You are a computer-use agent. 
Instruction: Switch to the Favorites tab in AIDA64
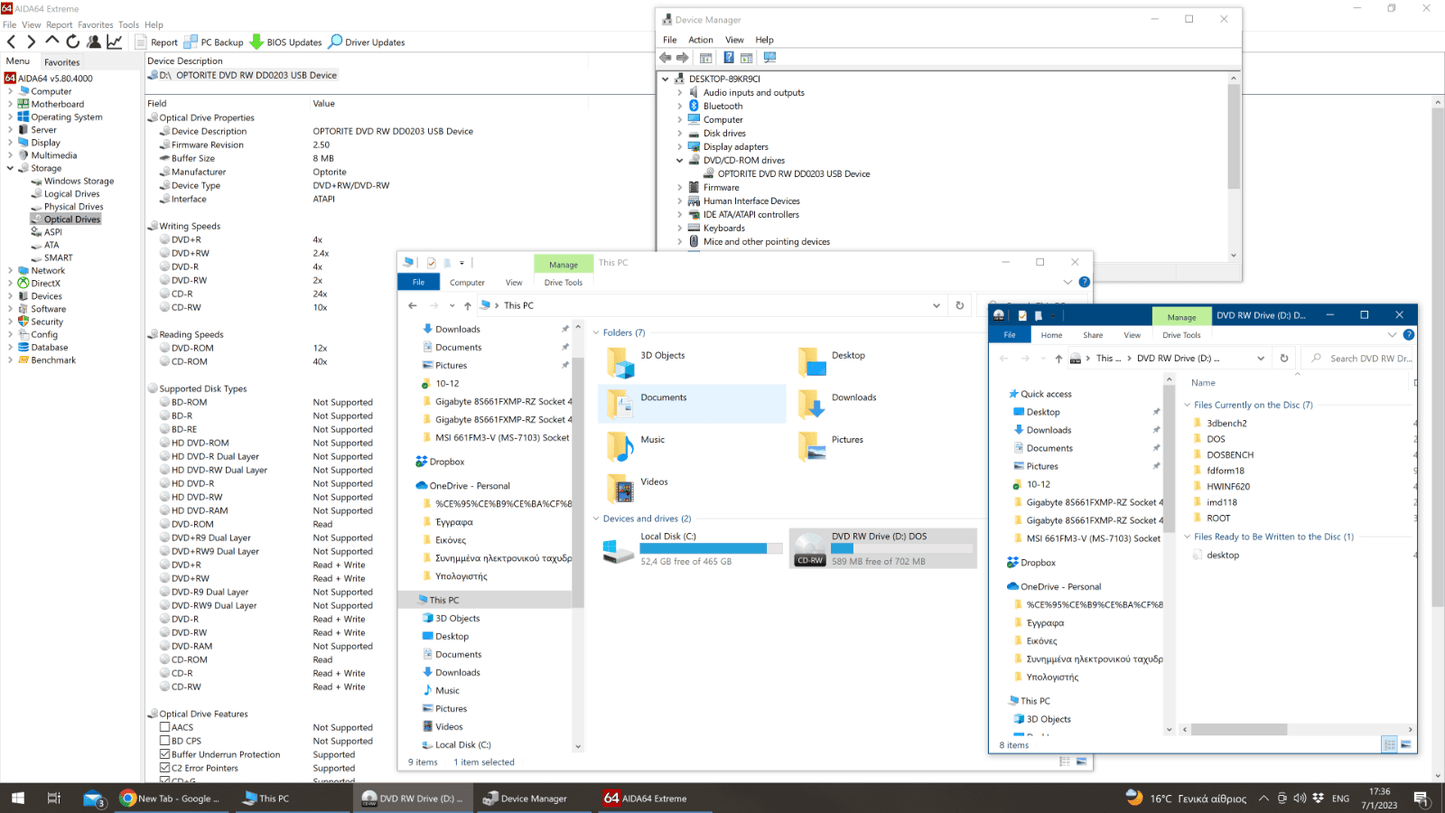click(62, 62)
